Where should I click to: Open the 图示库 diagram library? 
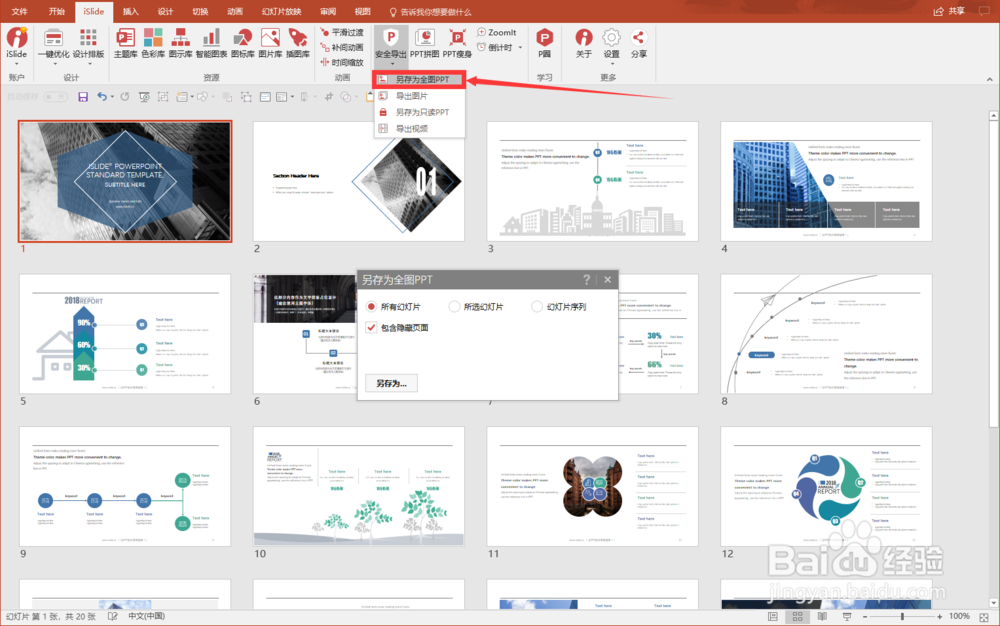[180, 43]
